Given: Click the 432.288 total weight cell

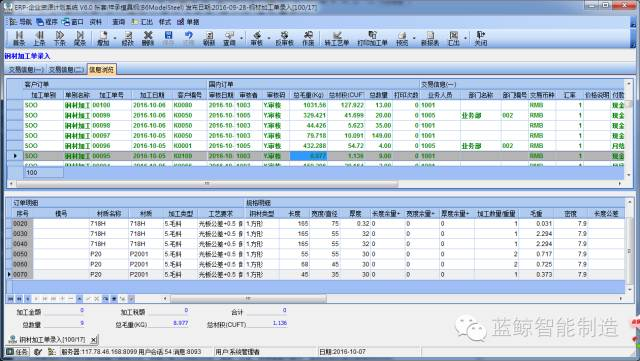Looking at the screenshot, I should 309,146.
